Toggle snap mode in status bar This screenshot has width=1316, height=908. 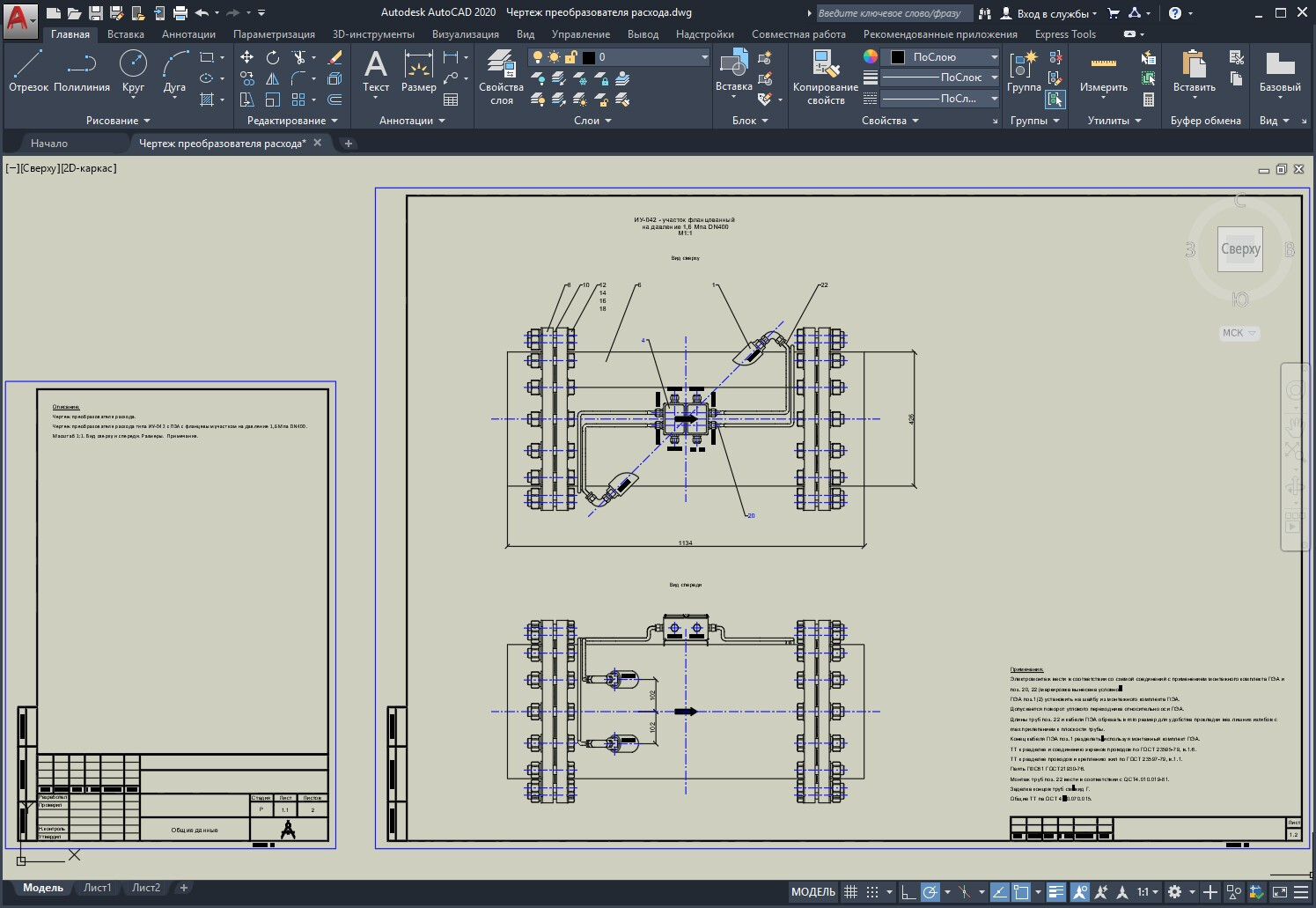(872, 892)
